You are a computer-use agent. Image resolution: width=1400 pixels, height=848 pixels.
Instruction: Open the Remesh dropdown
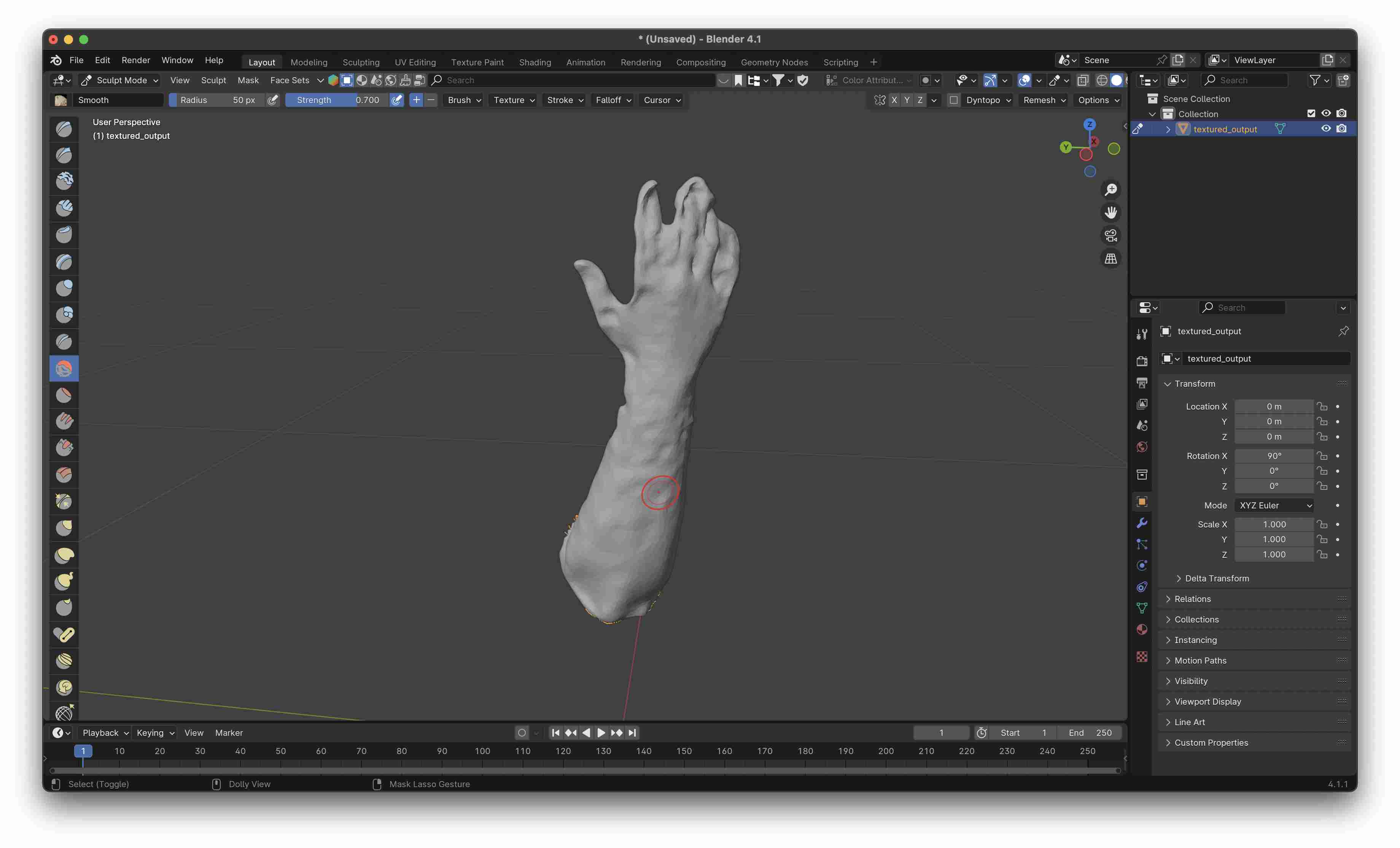coord(1044,100)
